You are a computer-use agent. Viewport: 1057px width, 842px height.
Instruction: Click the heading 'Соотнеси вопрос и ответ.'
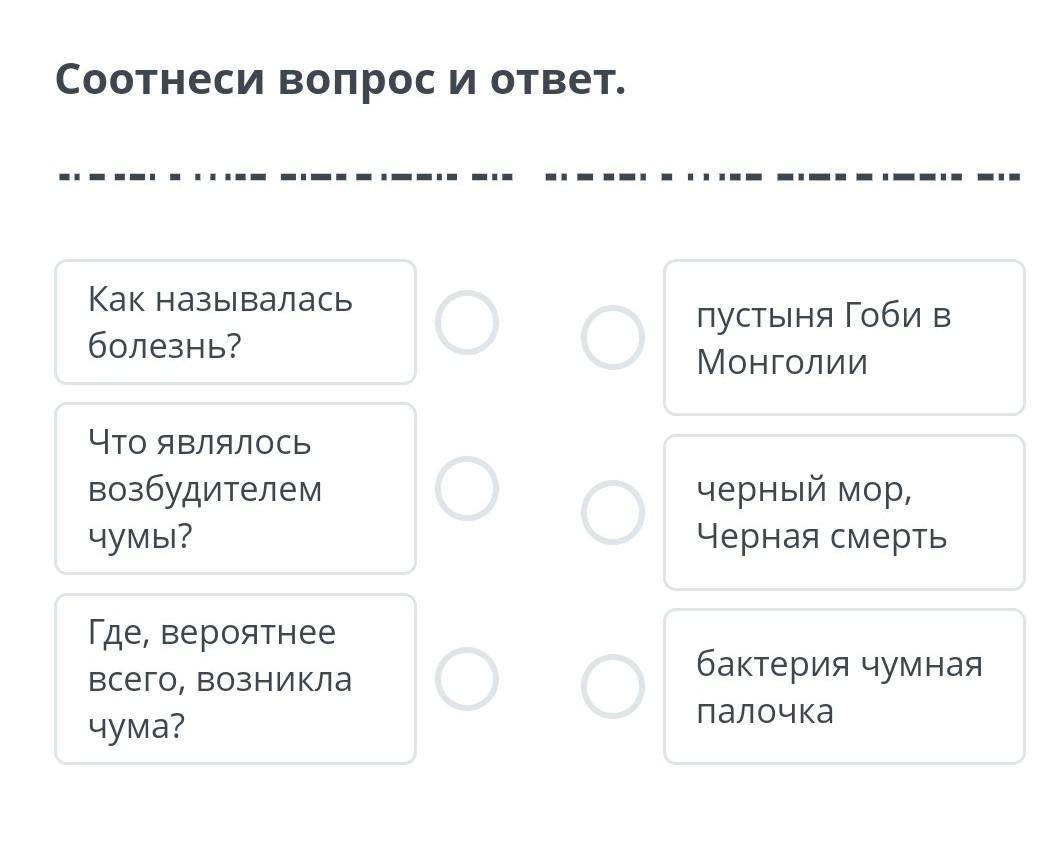(340, 79)
